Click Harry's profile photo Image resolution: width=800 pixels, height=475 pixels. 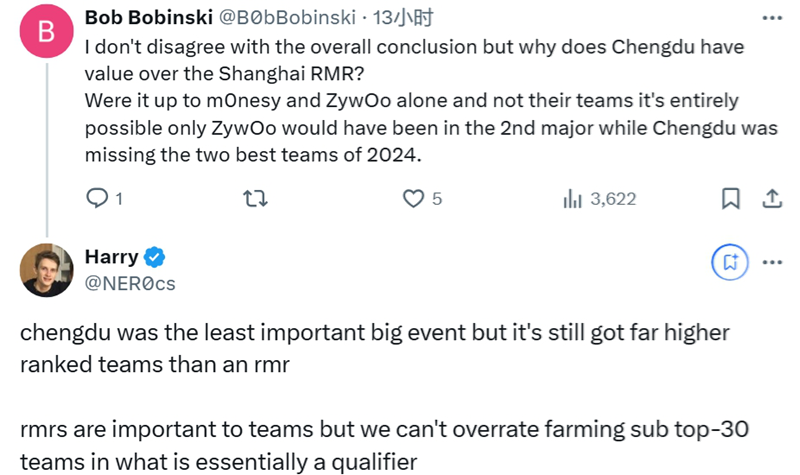[x=44, y=269]
